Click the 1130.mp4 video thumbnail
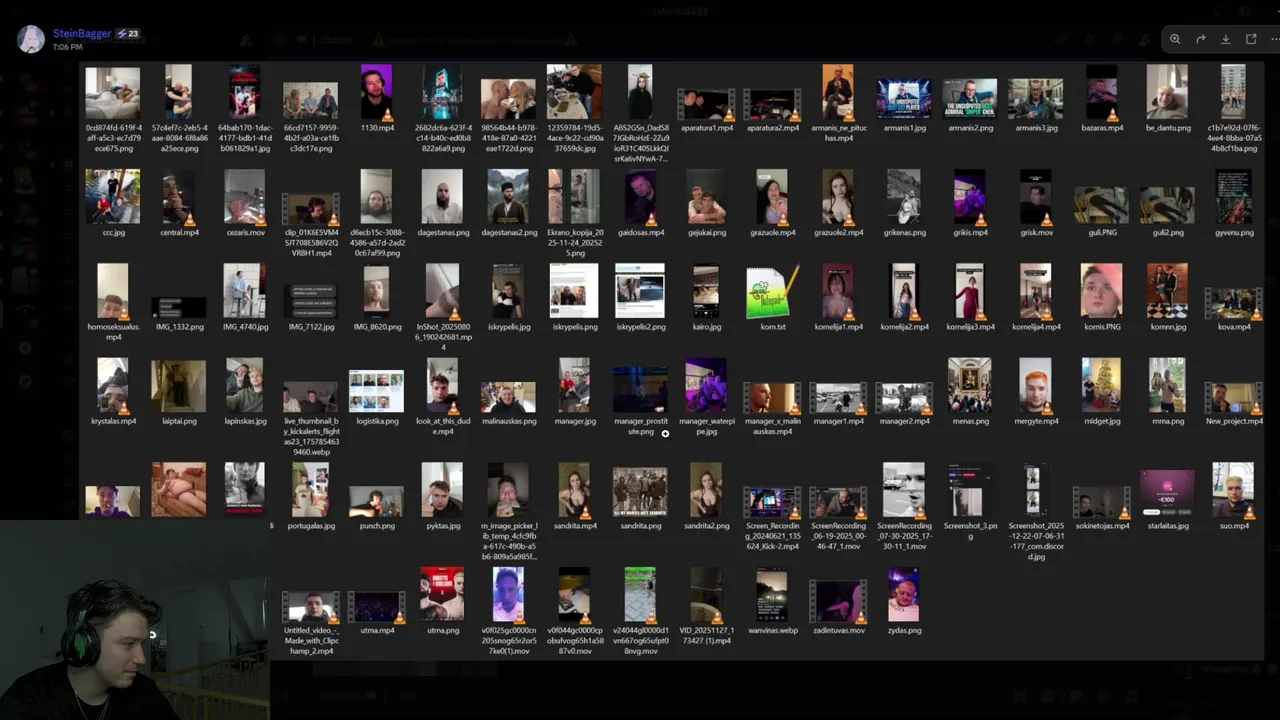 376,92
